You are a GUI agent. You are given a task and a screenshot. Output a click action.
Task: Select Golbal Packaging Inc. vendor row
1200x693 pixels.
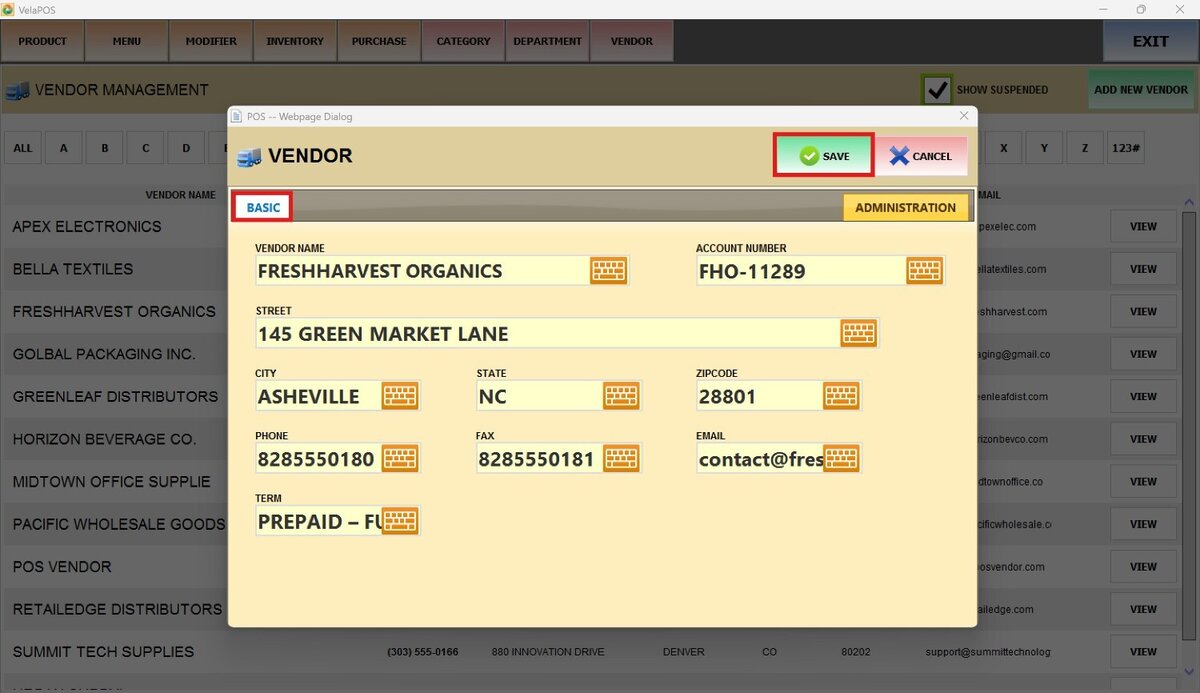(591, 354)
